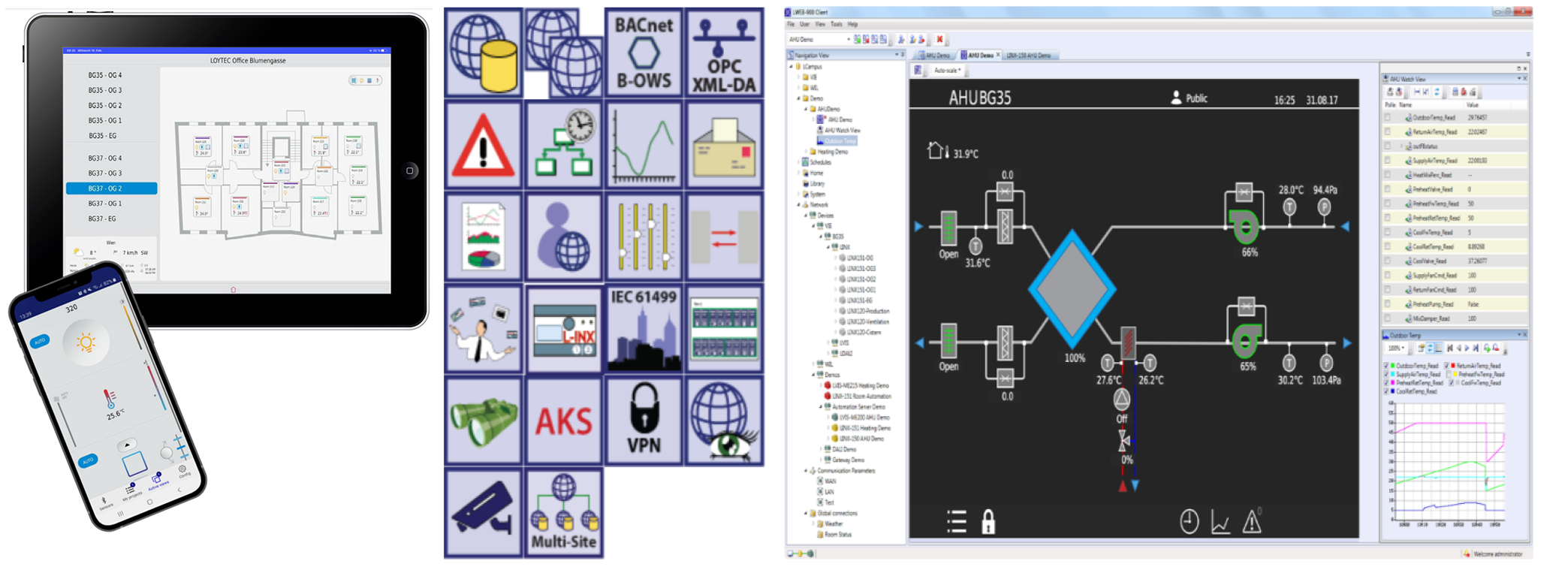Click the binoculars icon tile
The width and height of the screenshot is (1568, 576).
coord(483,421)
